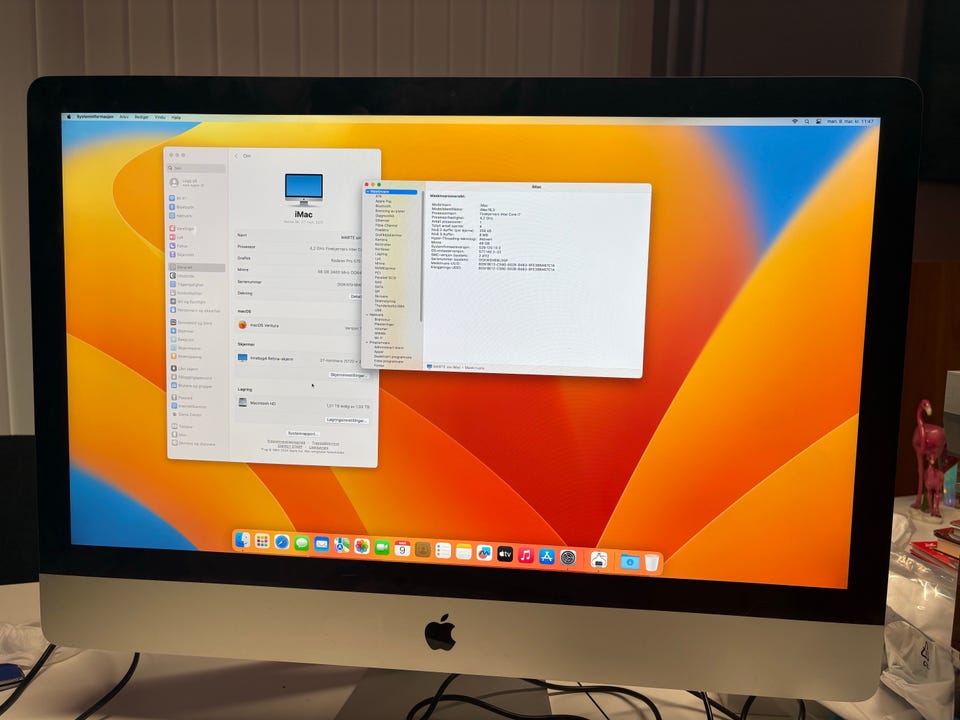This screenshot has width=960, height=720.
Task: Select Generelt in the System Settings sidebar
Action: coord(197,268)
